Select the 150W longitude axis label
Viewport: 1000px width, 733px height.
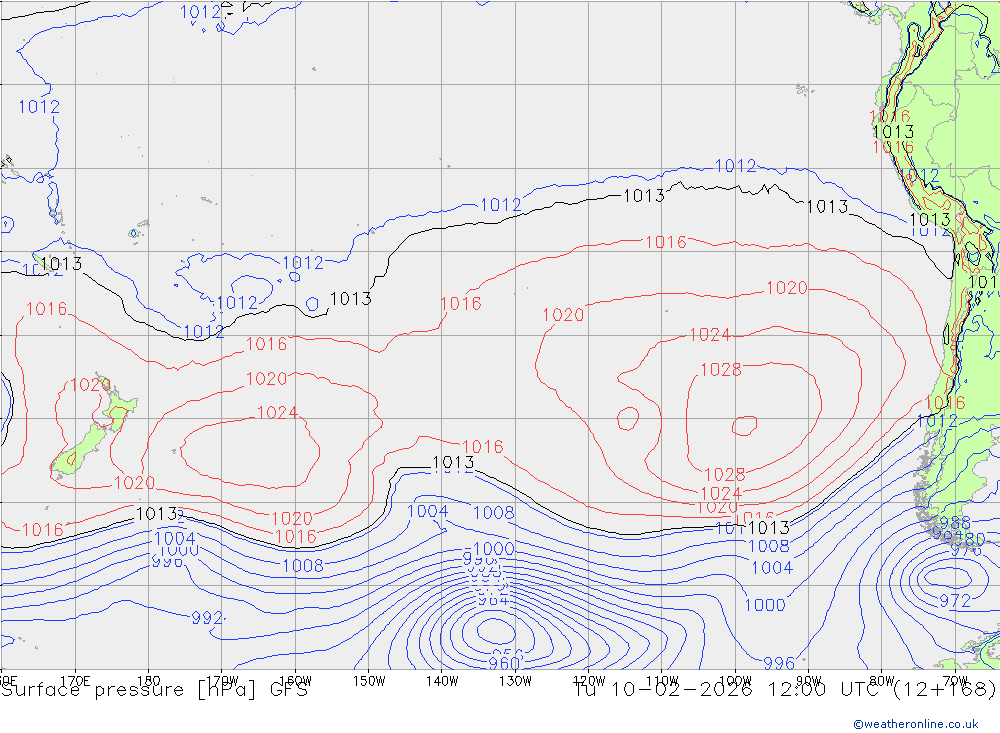369,681
